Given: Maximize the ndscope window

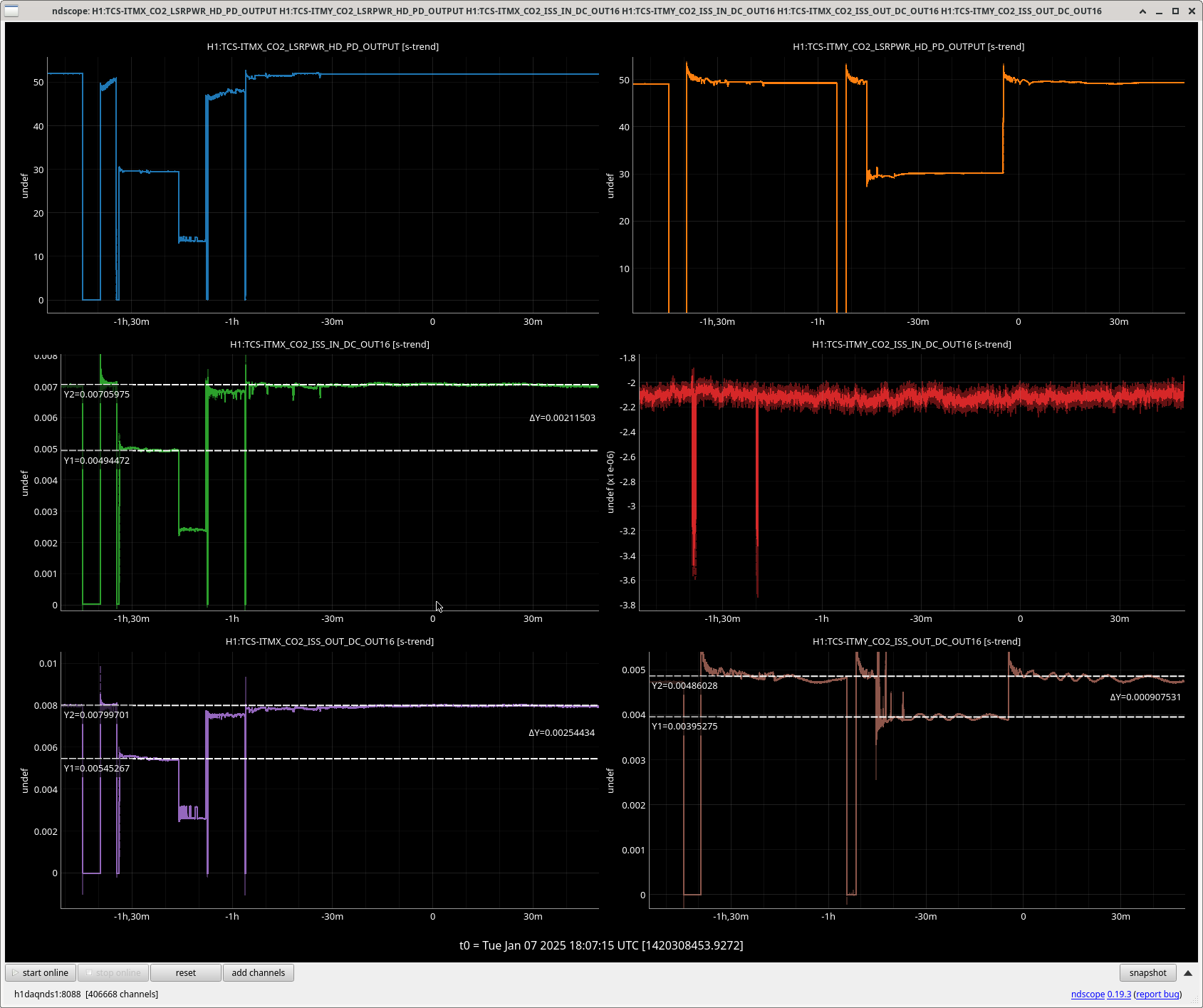Looking at the screenshot, I should click(1175, 11).
